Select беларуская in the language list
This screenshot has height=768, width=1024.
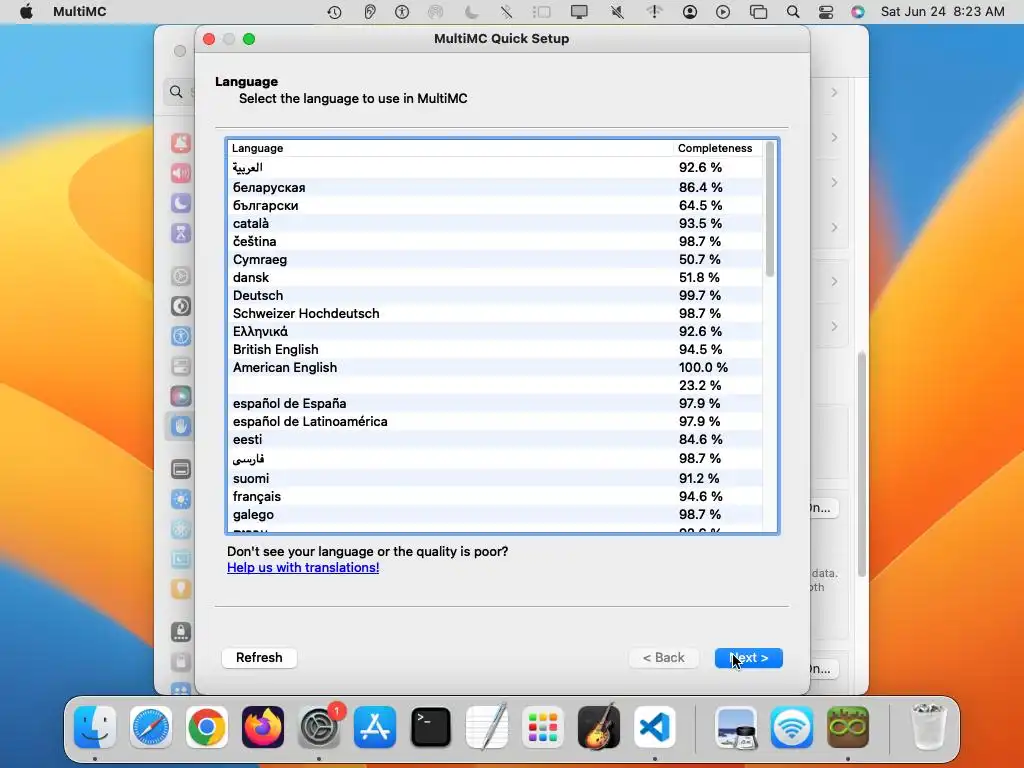(x=495, y=187)
